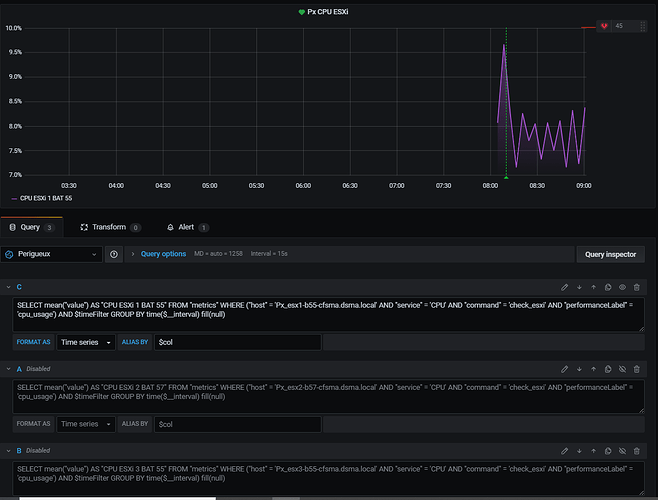Move query A up
The image size is (658, 500).
tap(593, 369)
